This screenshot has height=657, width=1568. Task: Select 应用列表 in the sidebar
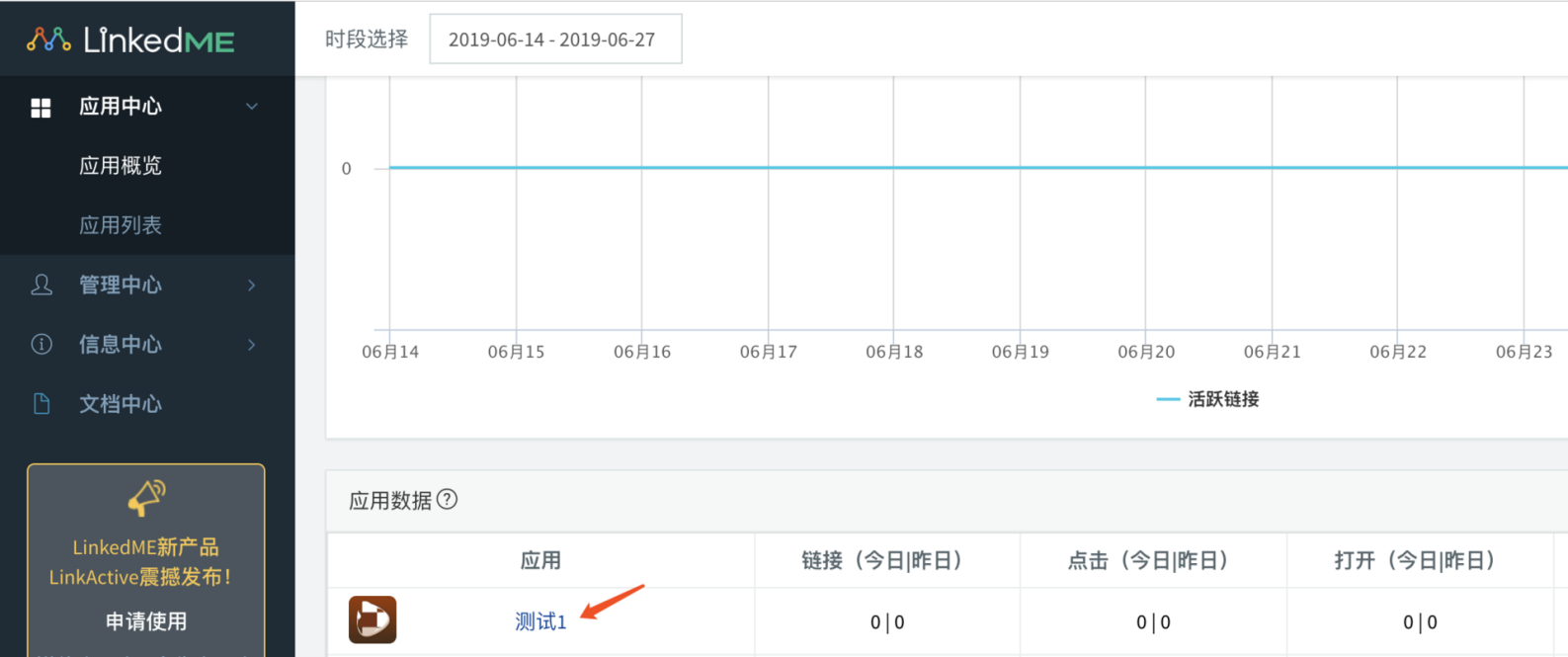pyautogui.click(x=121, y=225)
